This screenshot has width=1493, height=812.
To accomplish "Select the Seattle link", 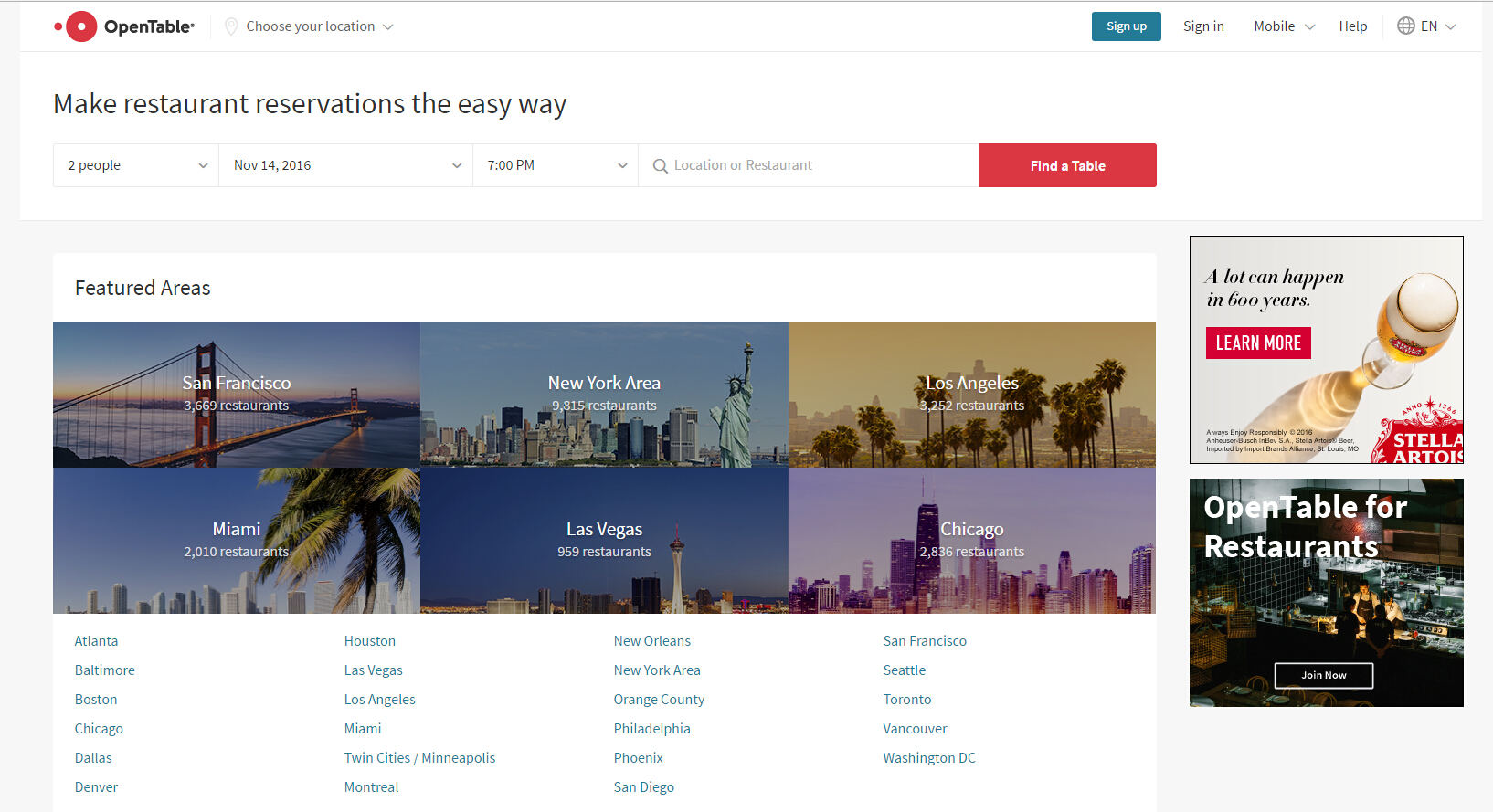I will pos(905,670).
